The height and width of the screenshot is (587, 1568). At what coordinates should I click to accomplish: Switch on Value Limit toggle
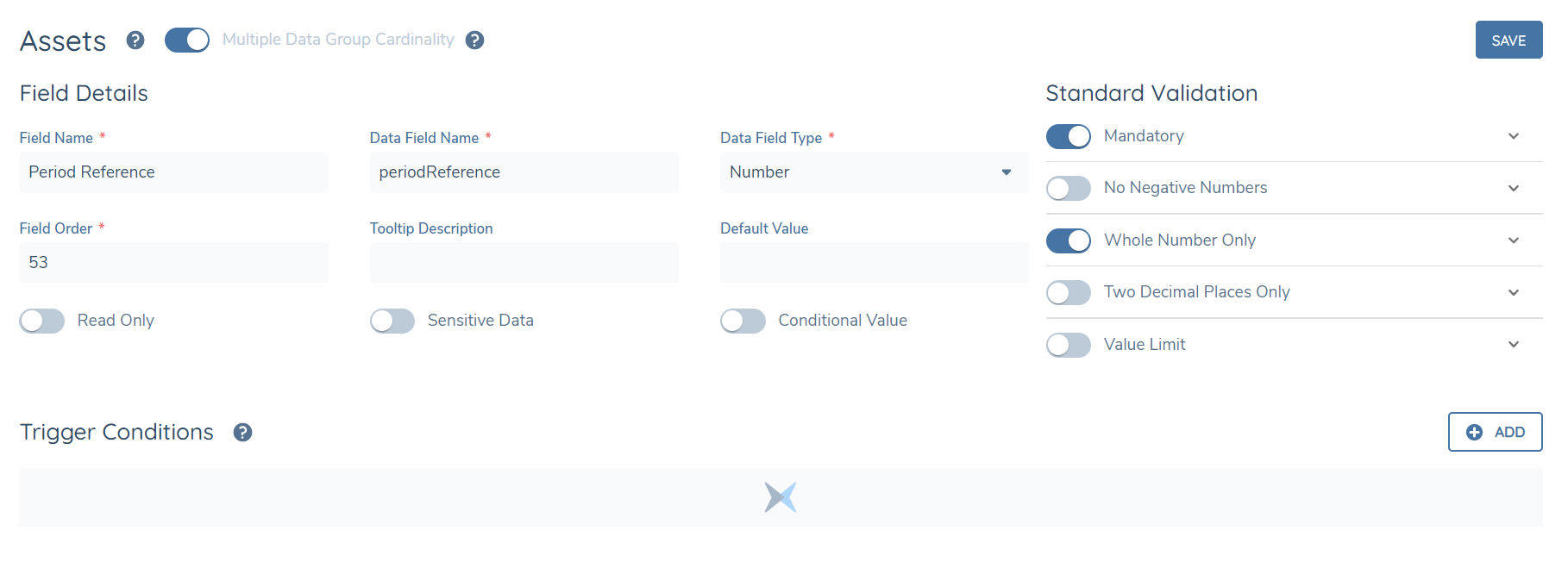tap(1069, 345)
